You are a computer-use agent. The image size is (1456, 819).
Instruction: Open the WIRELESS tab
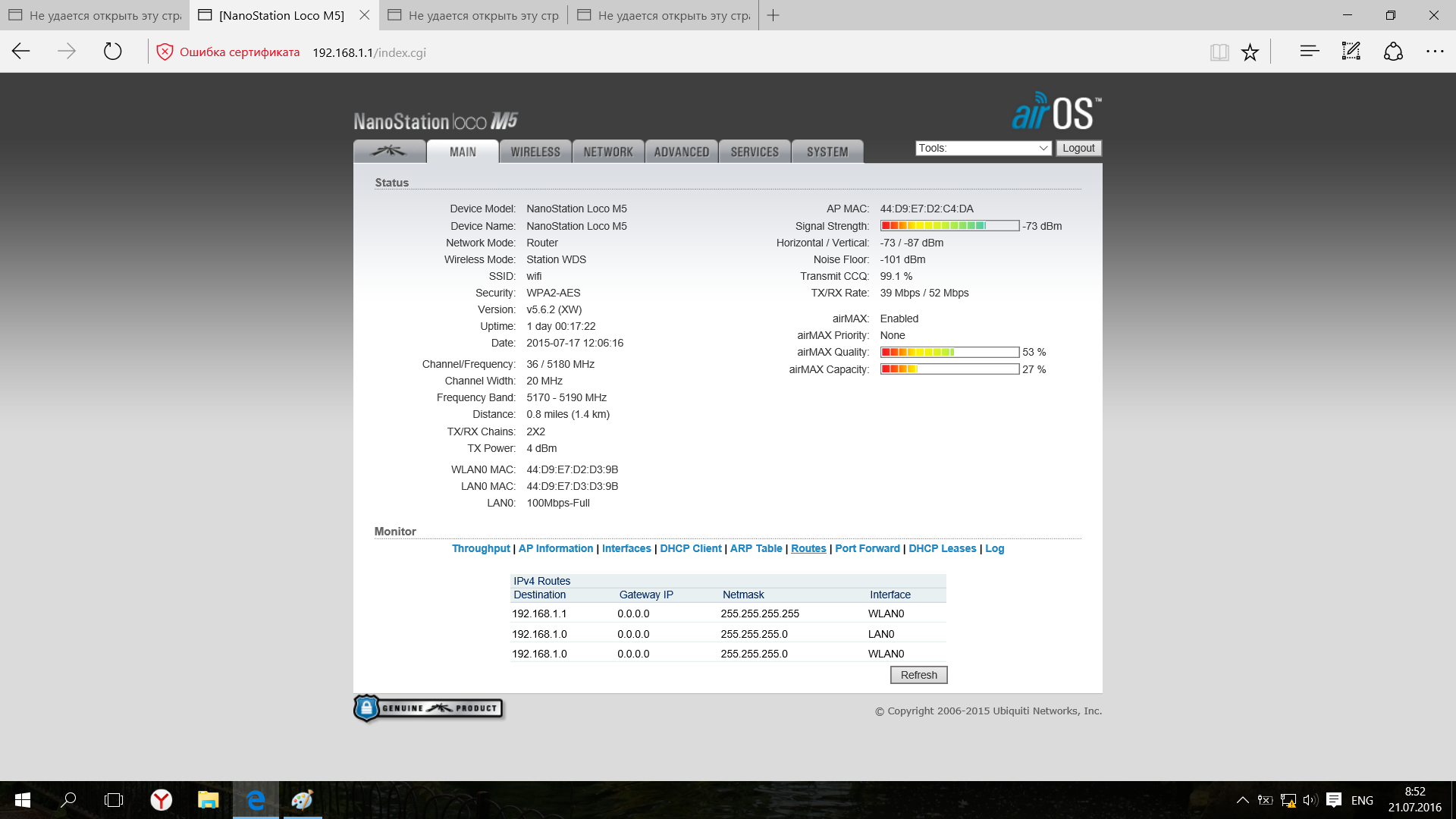point(535,152)
